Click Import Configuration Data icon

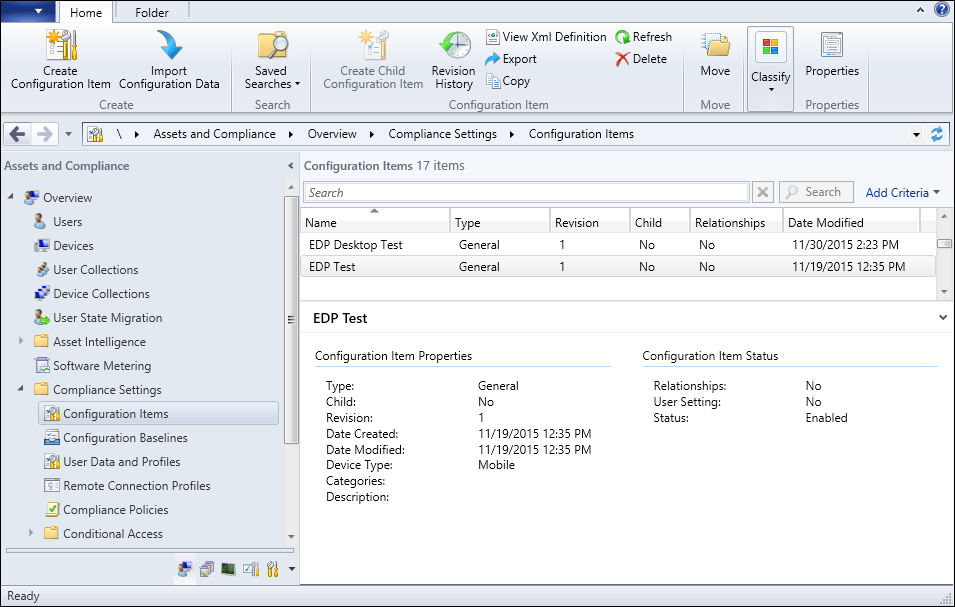(x=168, y=46)
